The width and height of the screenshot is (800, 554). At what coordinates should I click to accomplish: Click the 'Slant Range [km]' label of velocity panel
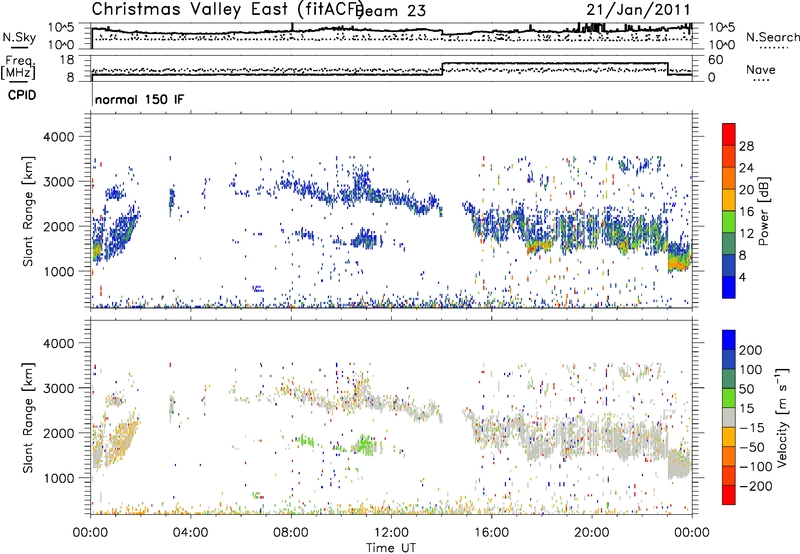28,417
